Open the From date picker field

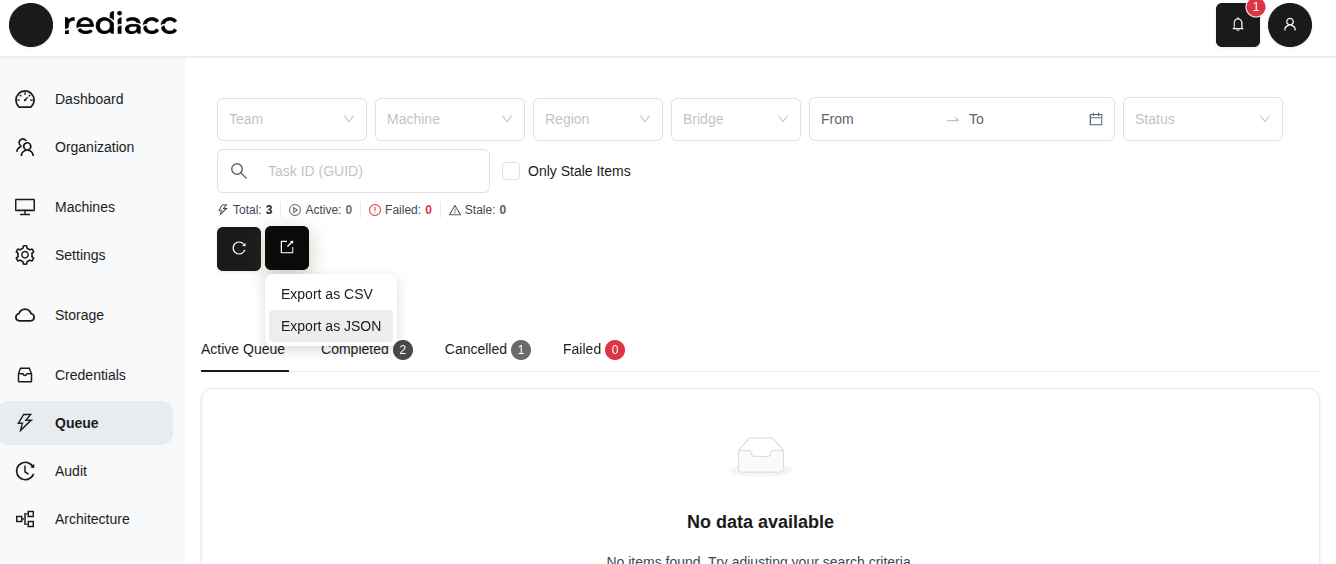coord(875,119)
